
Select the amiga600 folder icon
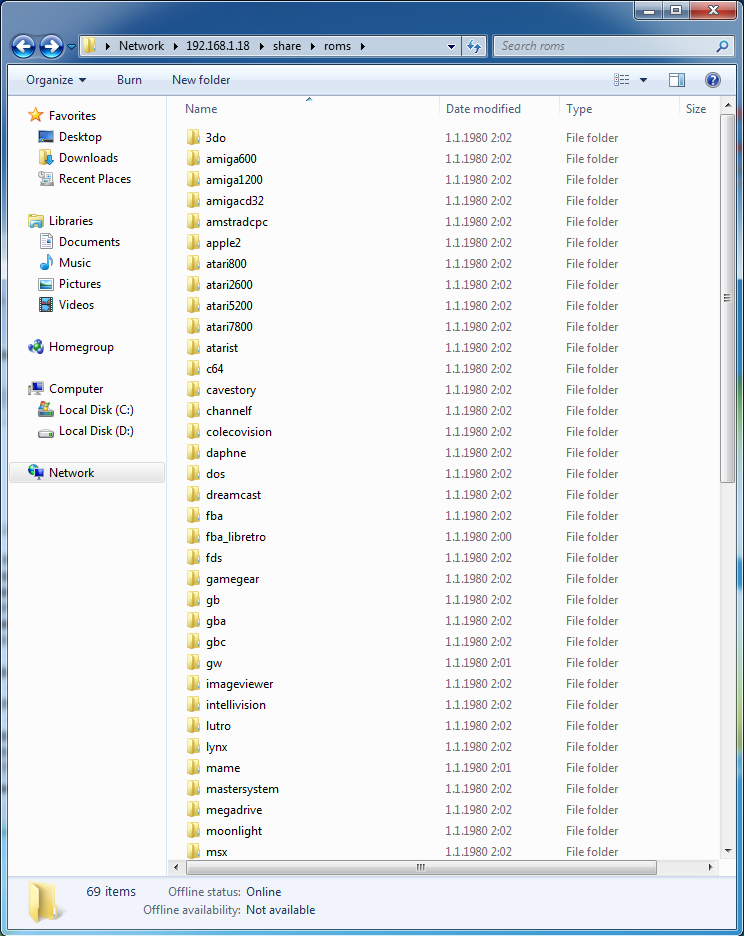pos(193,158)
